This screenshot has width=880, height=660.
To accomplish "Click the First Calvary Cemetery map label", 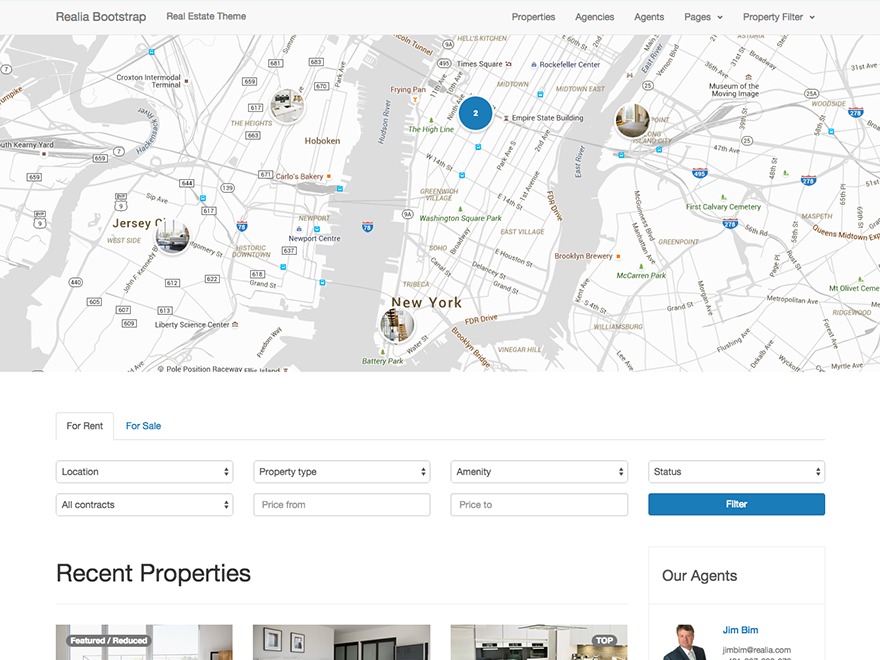I will point(723,207).
